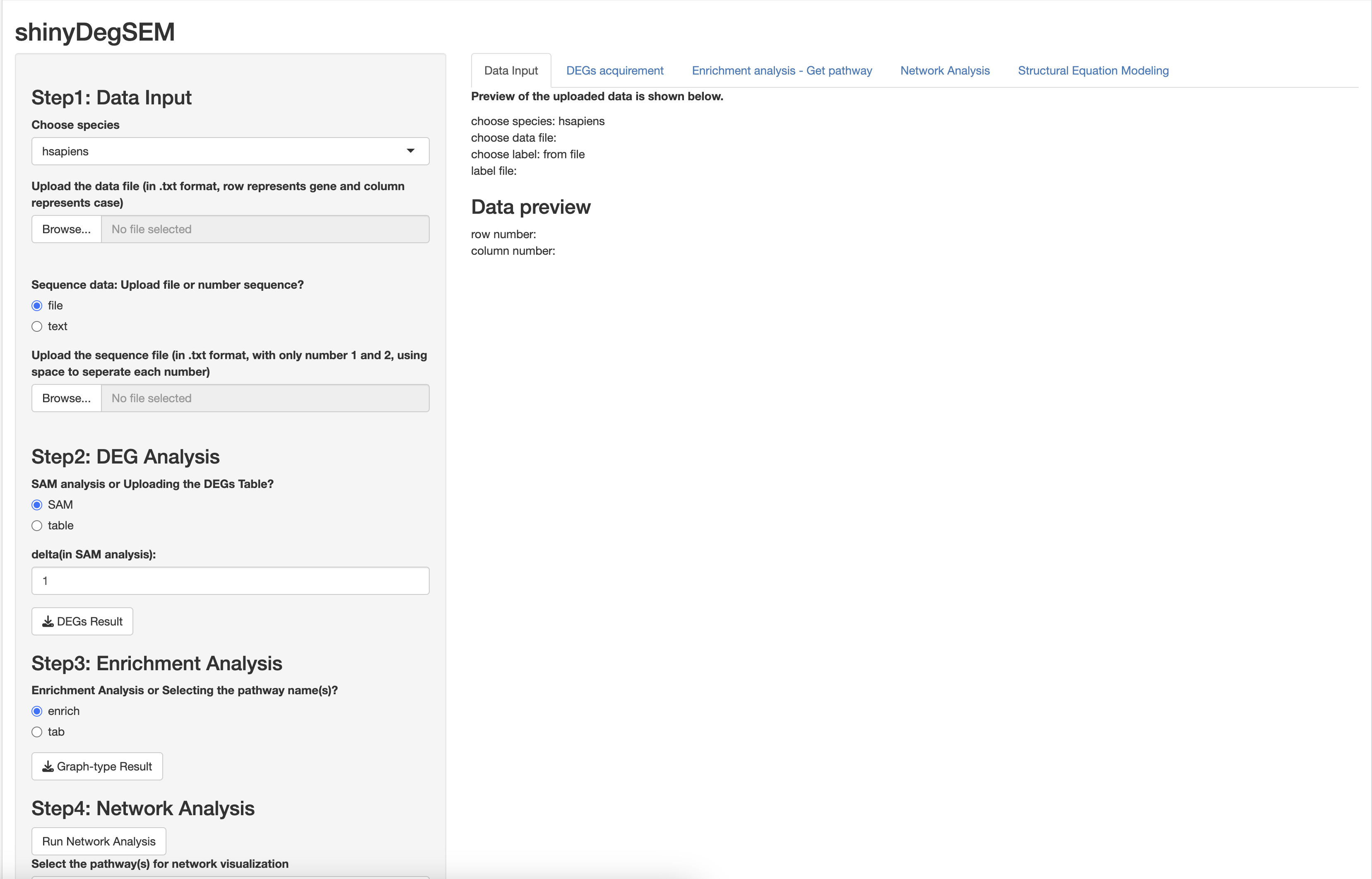Click the caret arrow in the species selector
Image resolution: width=1372 pixels, height=879 pixels.
pyautogui.click(x=410, y=151)
